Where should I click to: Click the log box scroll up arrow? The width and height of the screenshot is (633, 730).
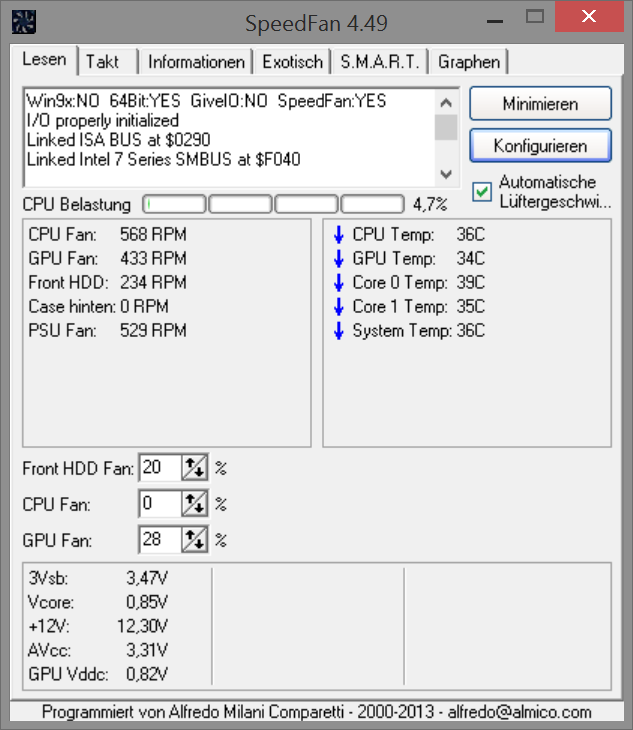click(x=446, y=102)
